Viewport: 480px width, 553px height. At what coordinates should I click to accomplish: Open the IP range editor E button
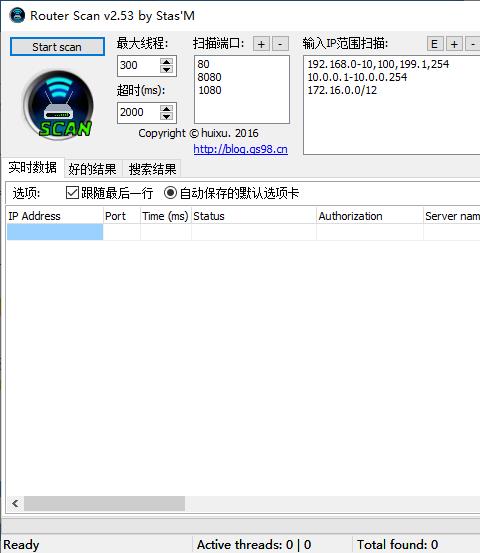(x=435, y=44)
